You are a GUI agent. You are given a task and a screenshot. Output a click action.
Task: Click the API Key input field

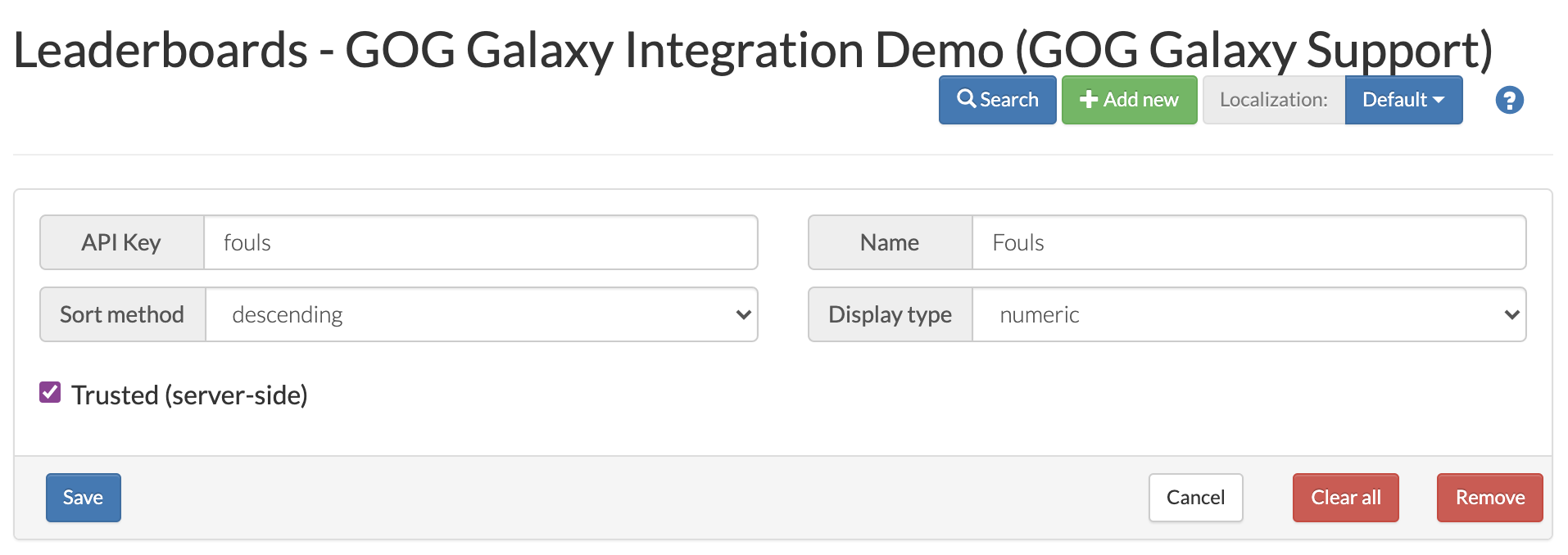(480, 242)
